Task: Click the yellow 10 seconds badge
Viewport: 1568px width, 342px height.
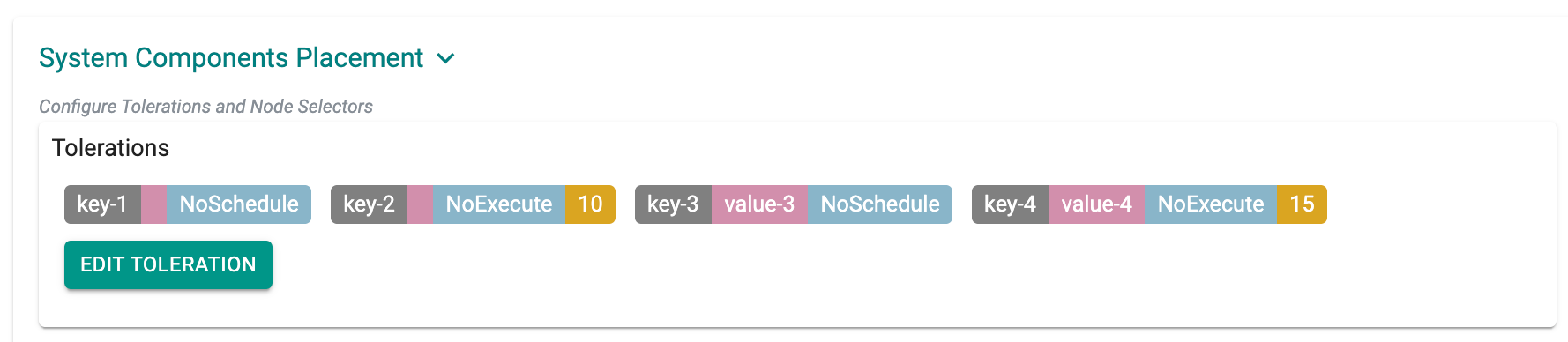Action: [590, 204]
